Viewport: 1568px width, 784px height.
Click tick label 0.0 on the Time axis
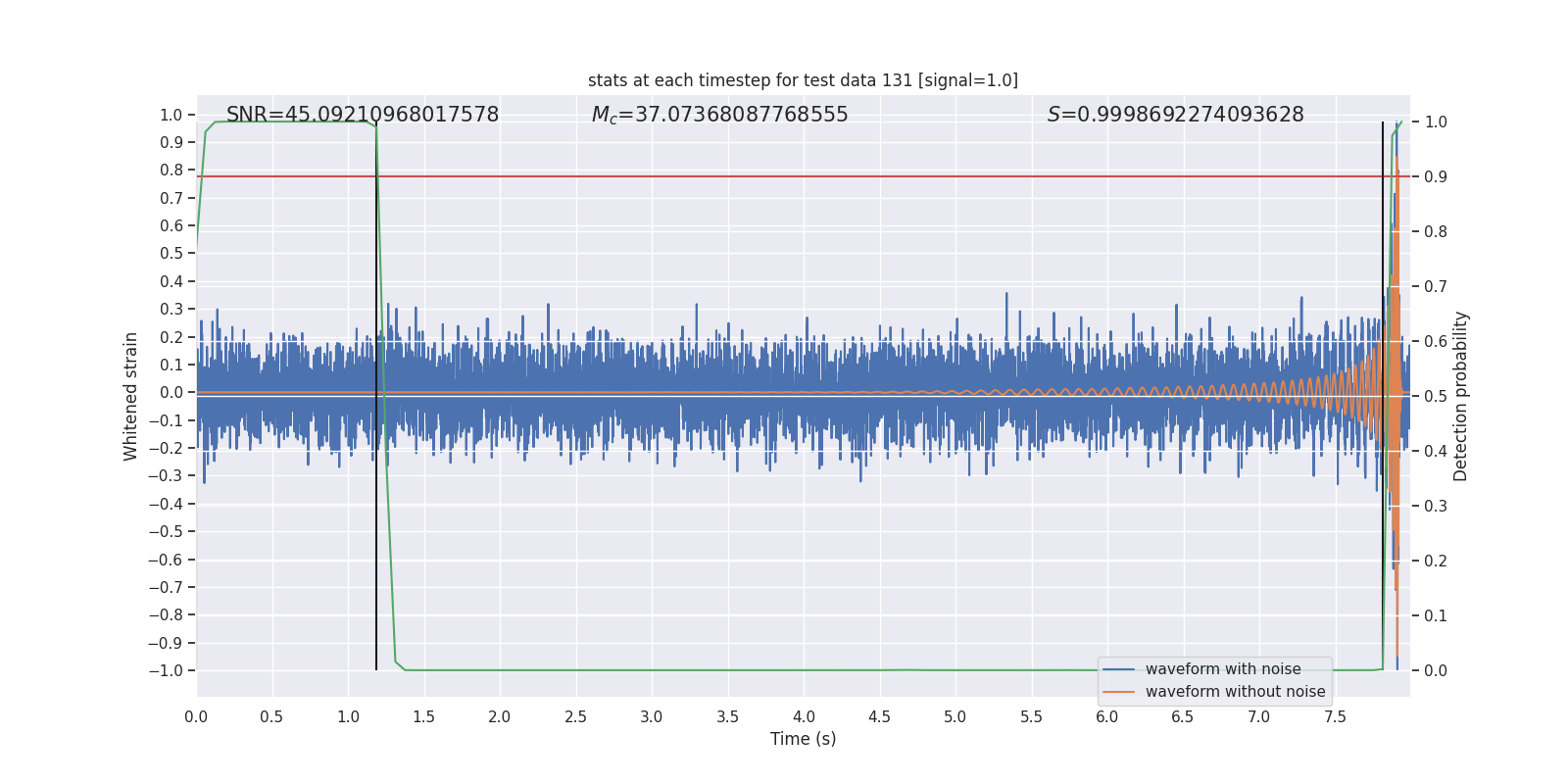196,716
